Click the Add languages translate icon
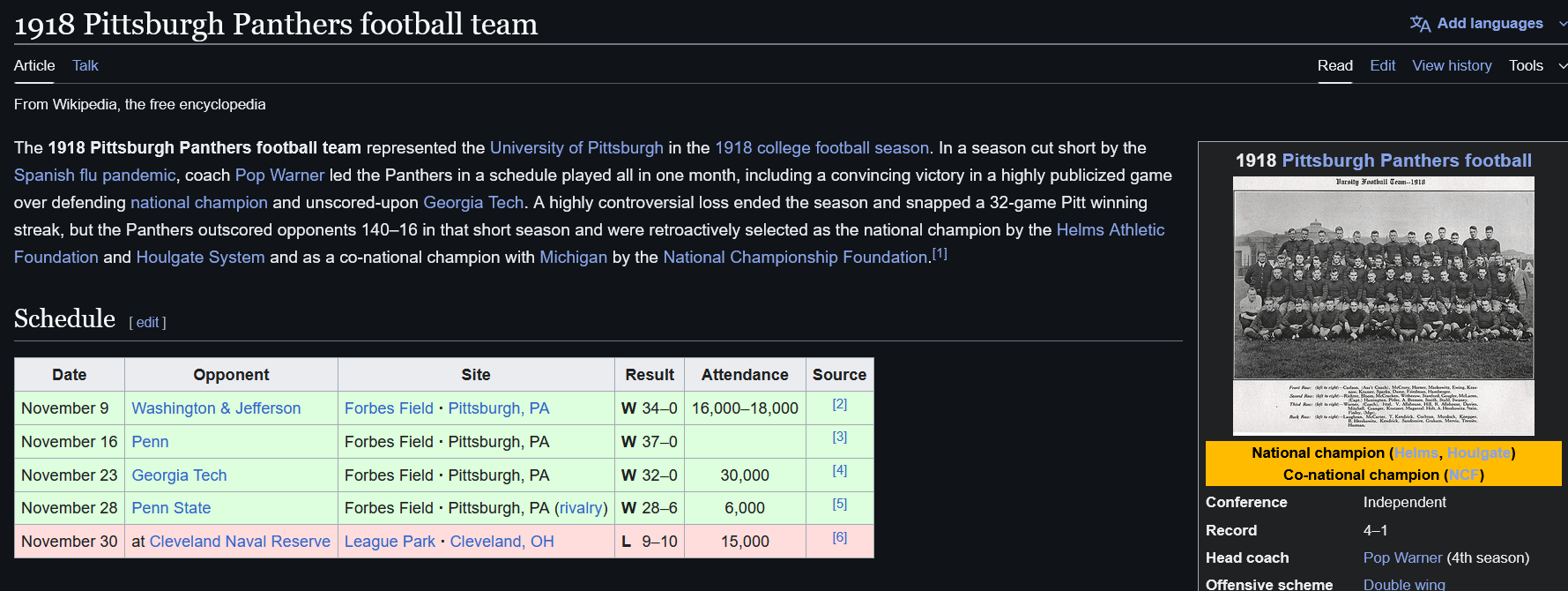This screenshot has height=591, width=1568. point(1420,24)
